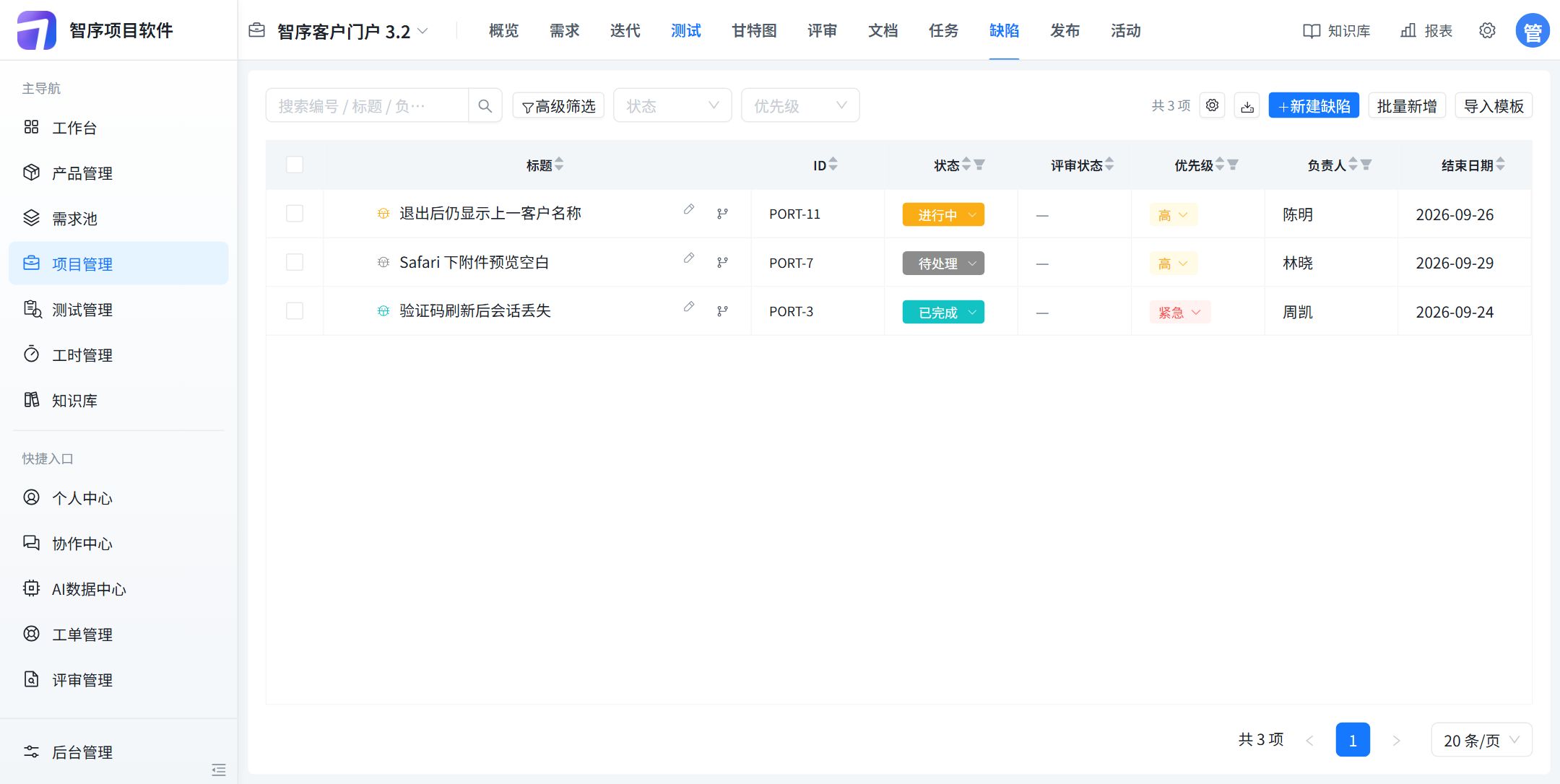The image size is (1560, 784).
Task: Go to pagination page 1
Action: click(x=1353, y=740)
